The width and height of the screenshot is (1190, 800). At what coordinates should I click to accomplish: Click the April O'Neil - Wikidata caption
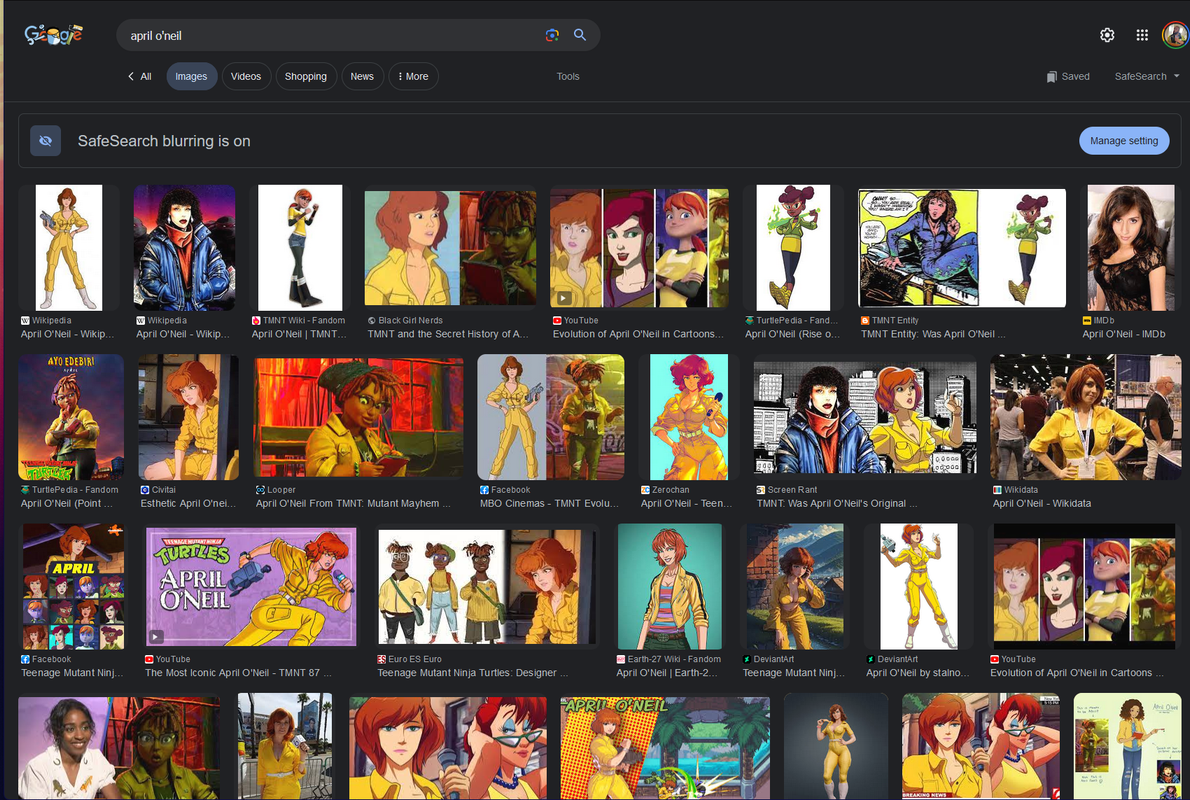[x=1041, y=503]
